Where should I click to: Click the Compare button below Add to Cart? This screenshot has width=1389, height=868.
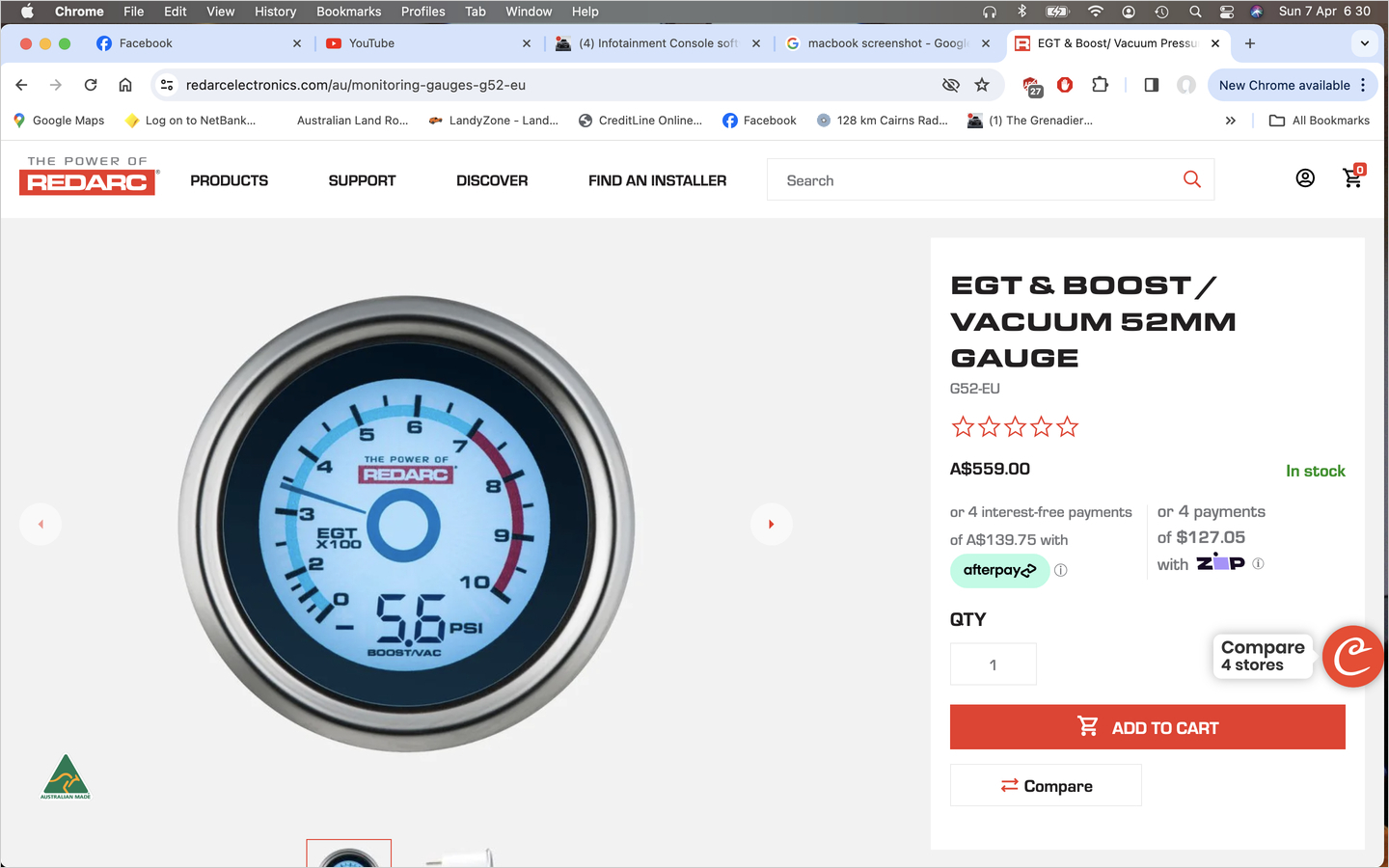pyautogui.click(x=1046, y=786)
